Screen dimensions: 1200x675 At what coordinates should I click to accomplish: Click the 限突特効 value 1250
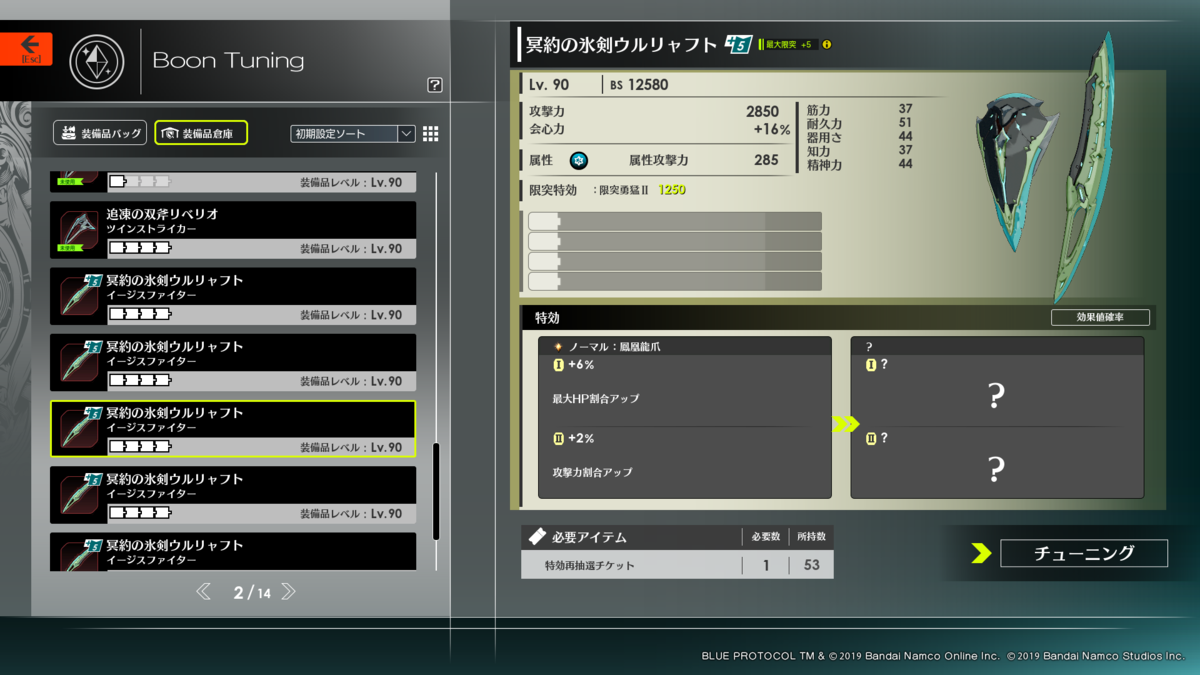tap(672, 190)
